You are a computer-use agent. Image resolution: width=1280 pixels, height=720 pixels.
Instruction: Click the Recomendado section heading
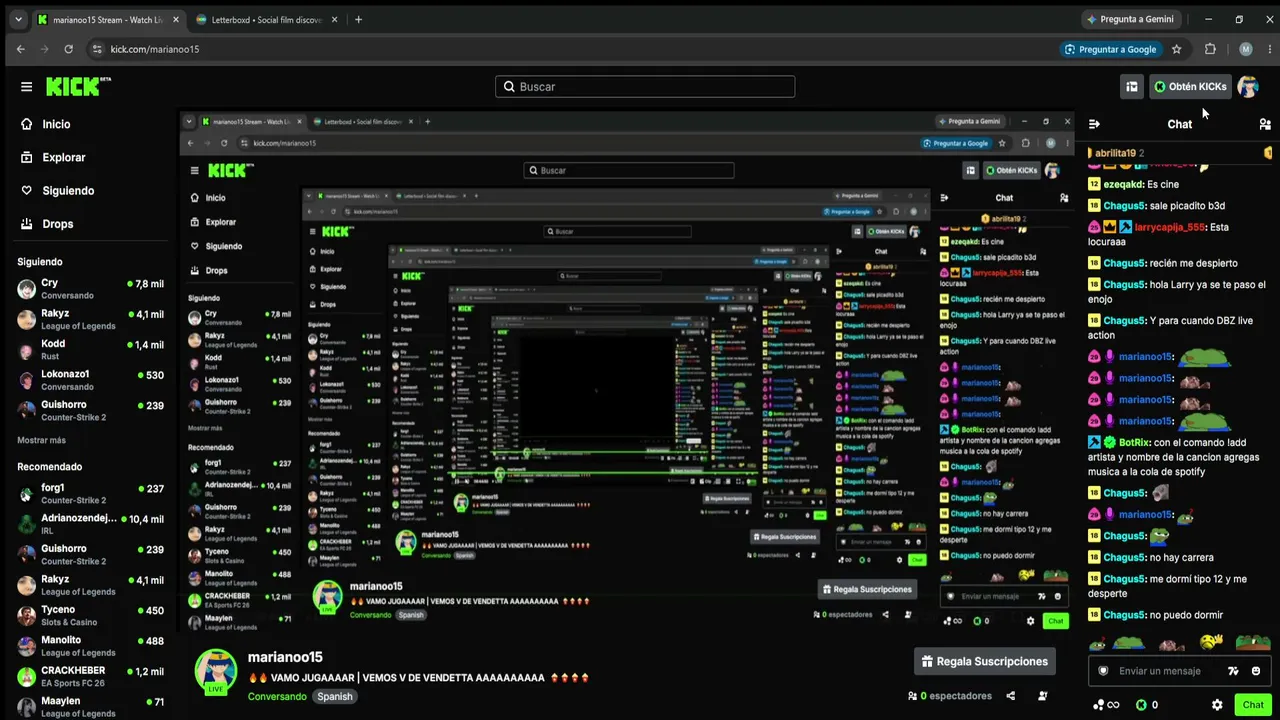click(x=49, y=466)
